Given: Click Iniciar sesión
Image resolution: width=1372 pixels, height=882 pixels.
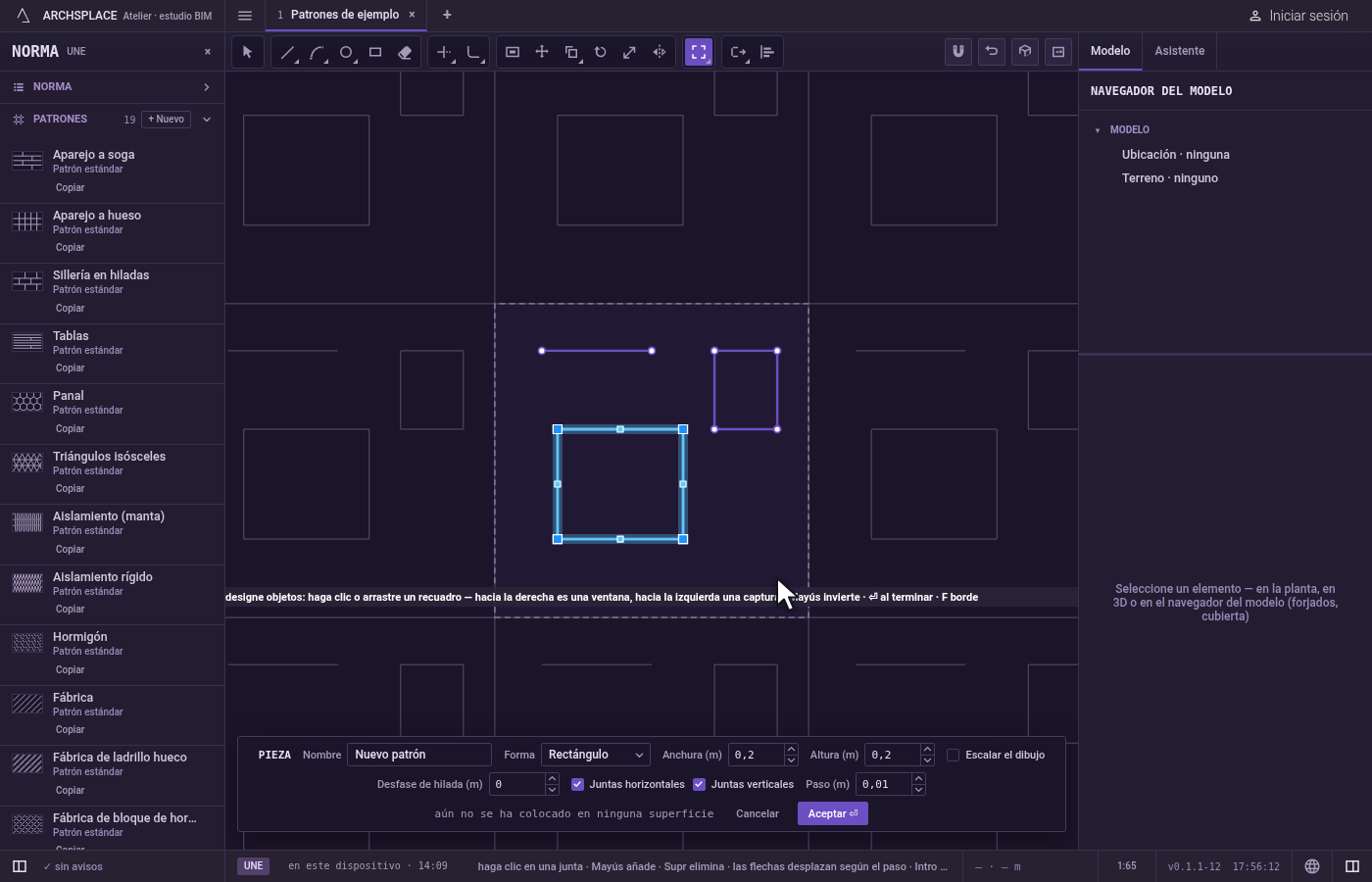Looking at the screenshot, I should 1298,16.
